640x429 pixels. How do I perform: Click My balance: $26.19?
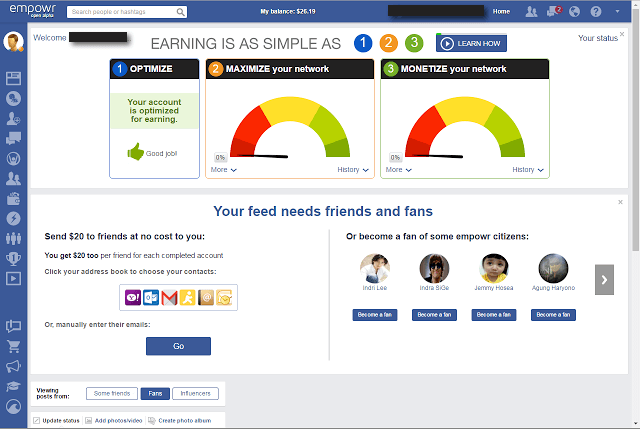(288, 11)
